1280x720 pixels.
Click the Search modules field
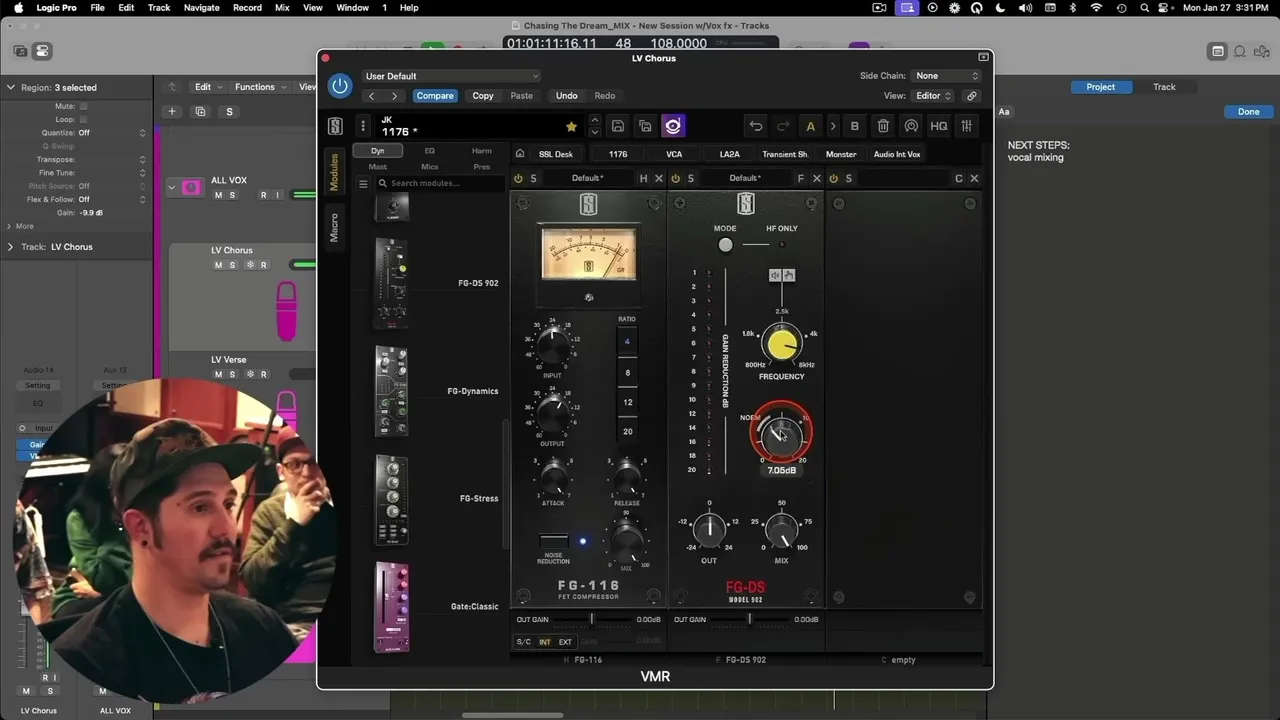coord(441,184)
